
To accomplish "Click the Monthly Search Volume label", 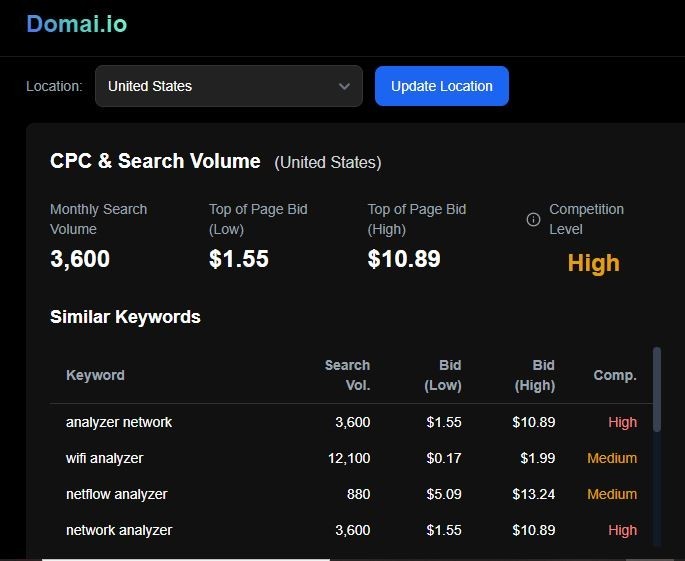I will tap(98, 219).
